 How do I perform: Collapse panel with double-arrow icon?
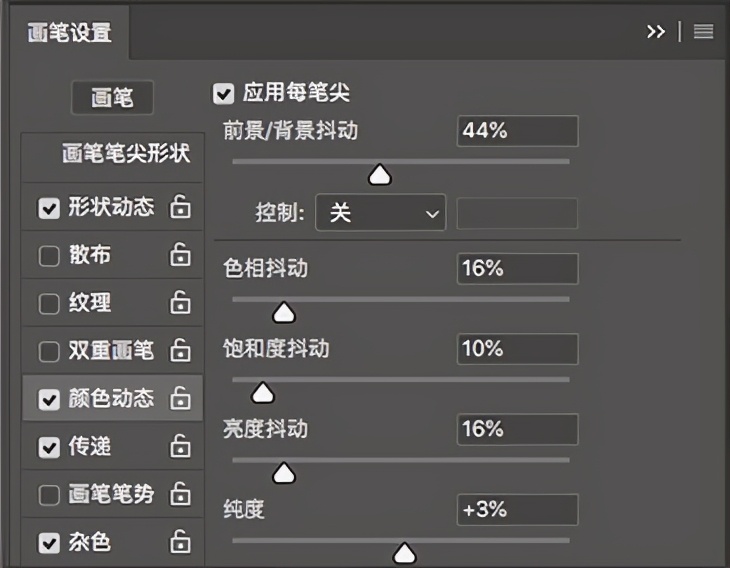click(655, 32)
